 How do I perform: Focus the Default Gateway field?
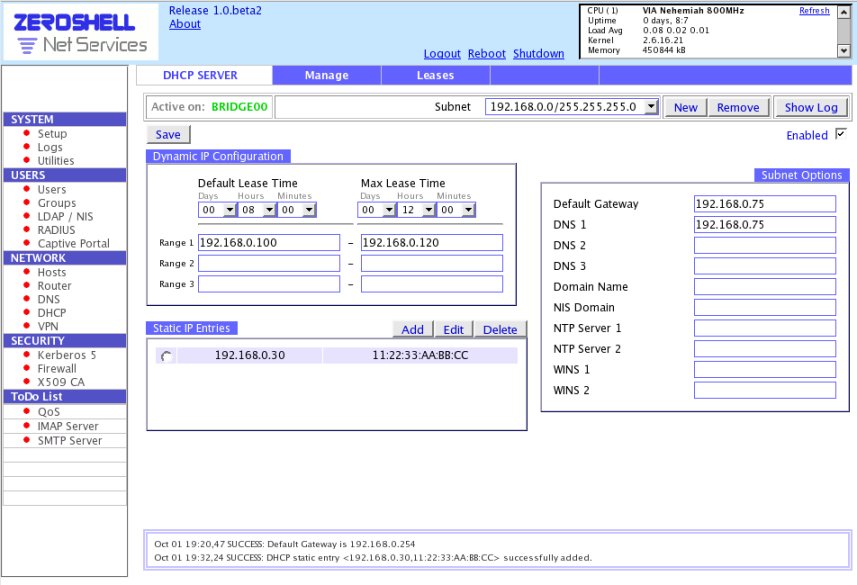[x=765, y=204]
